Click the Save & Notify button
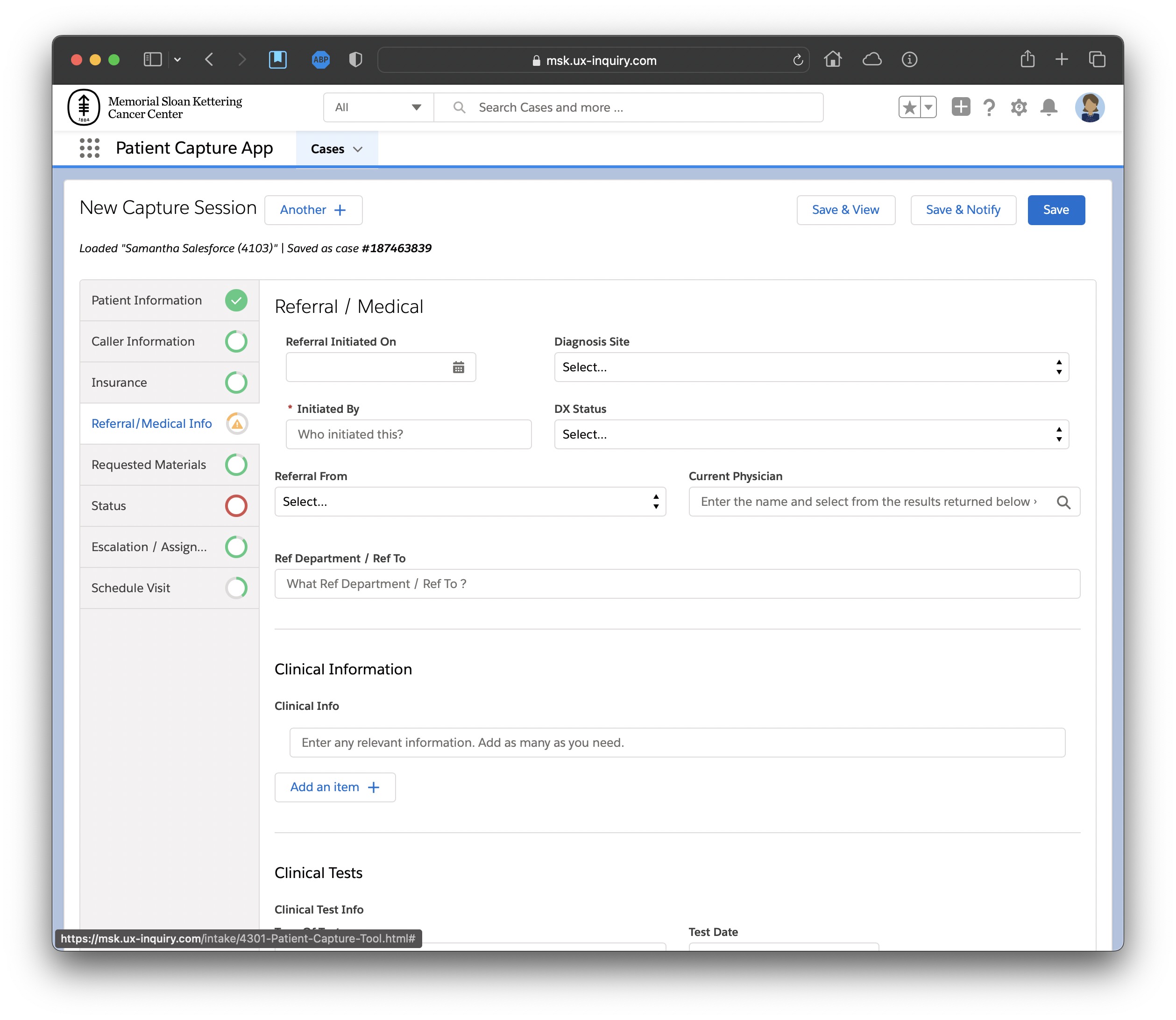This screenshot has height=1020, width=1176. tap(963, 210)
